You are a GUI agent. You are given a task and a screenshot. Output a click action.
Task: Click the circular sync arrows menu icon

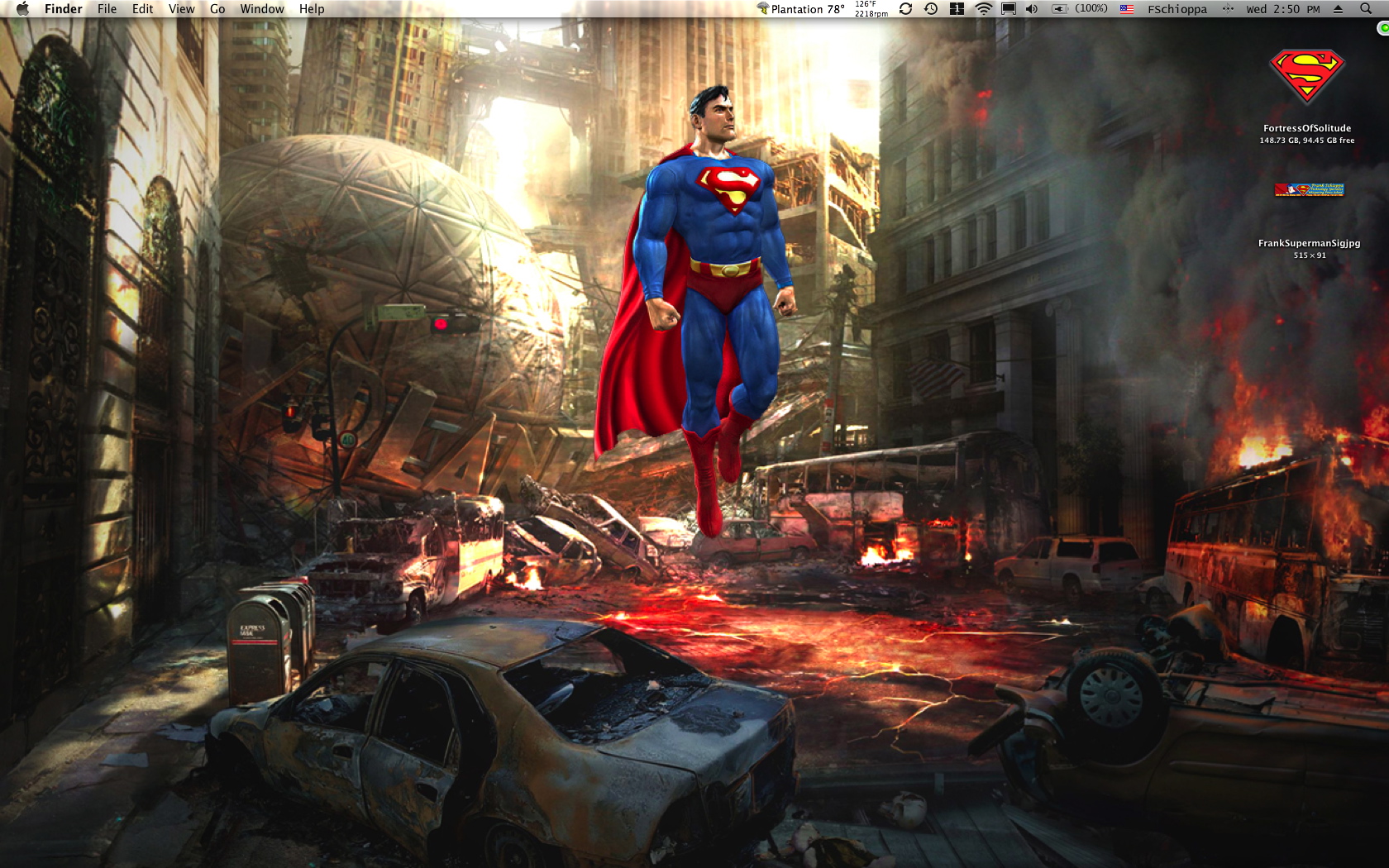tap(905, 8)
